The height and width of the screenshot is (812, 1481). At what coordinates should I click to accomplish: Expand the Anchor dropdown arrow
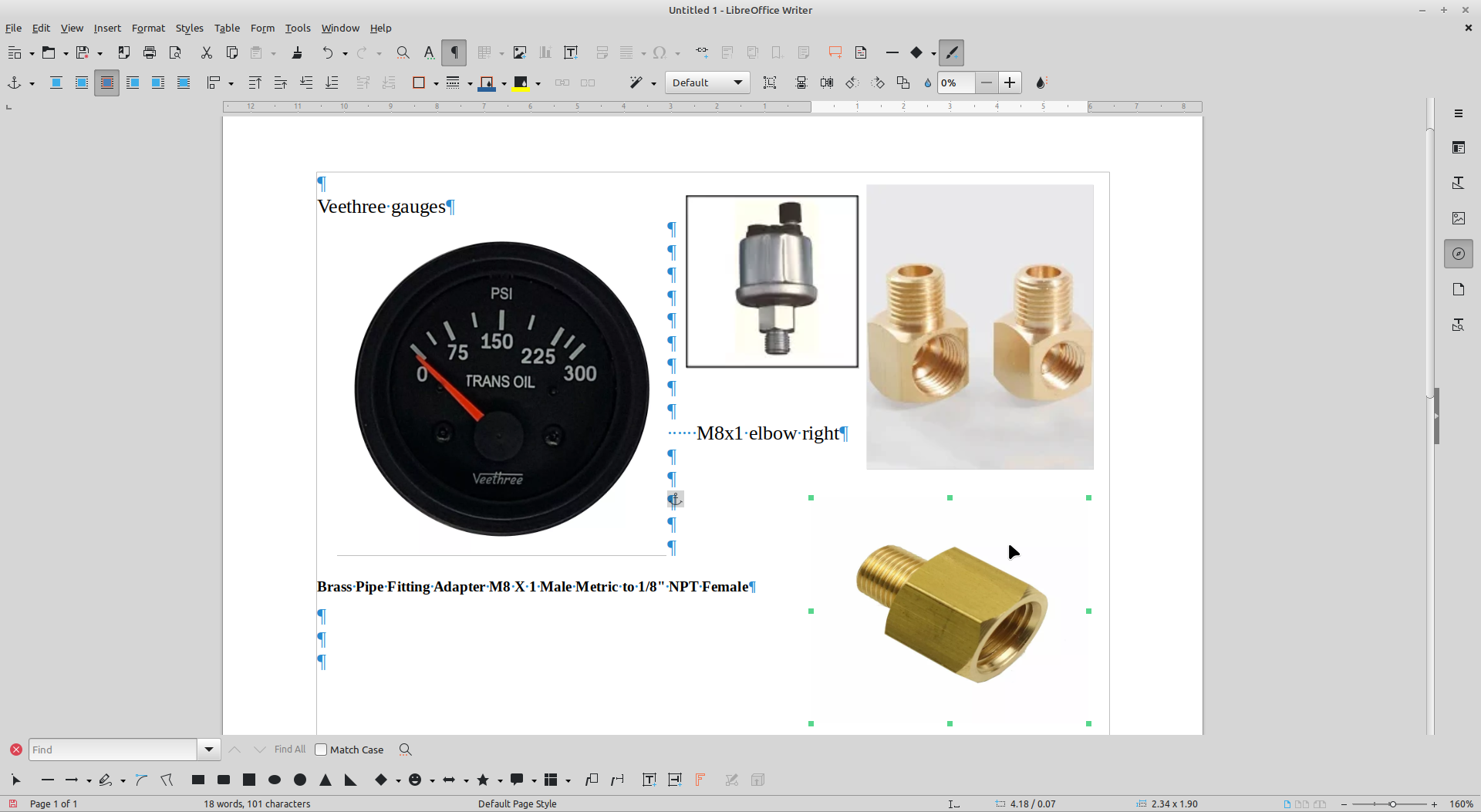[x=32, y=83]
